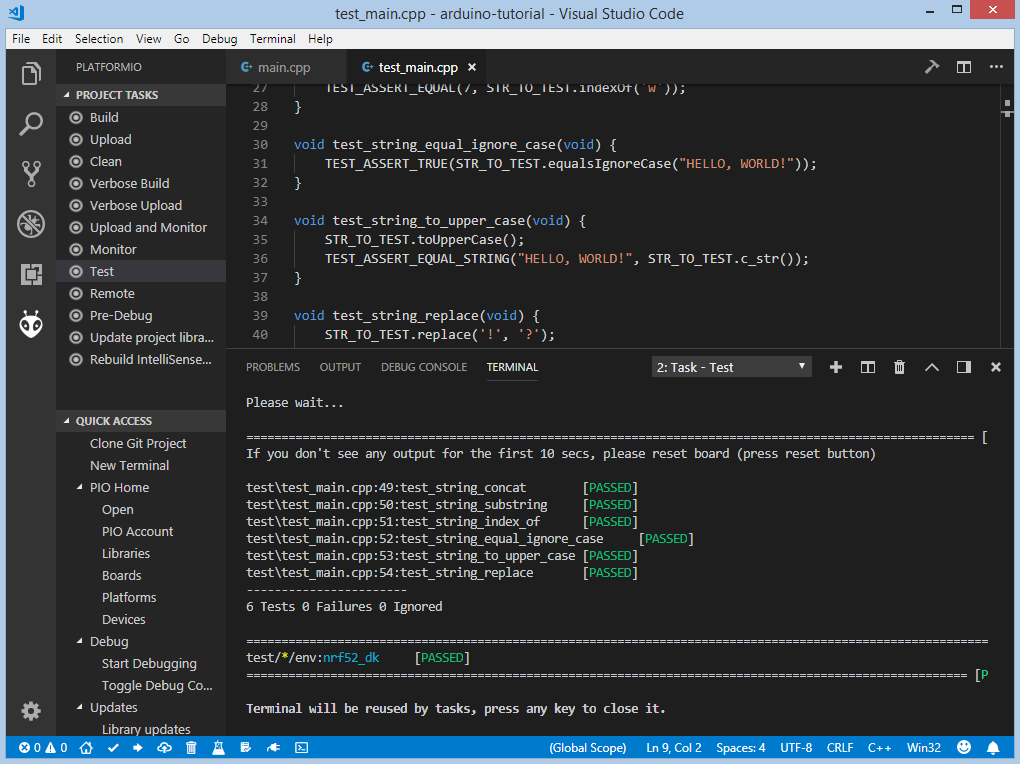The image size is (1020, 764).
Task: Open the Source Control view
Action: [31, 174]
